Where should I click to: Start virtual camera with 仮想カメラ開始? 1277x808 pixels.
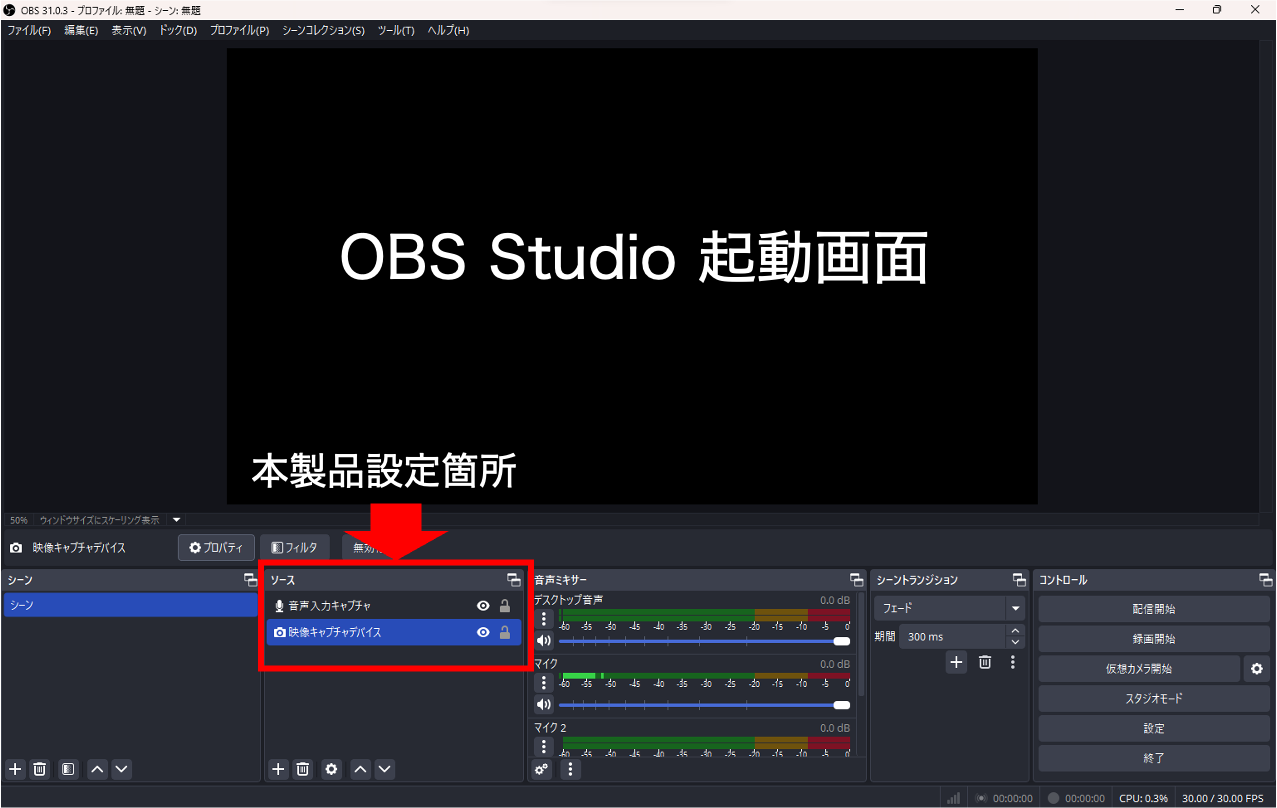tap(1139, 669)
